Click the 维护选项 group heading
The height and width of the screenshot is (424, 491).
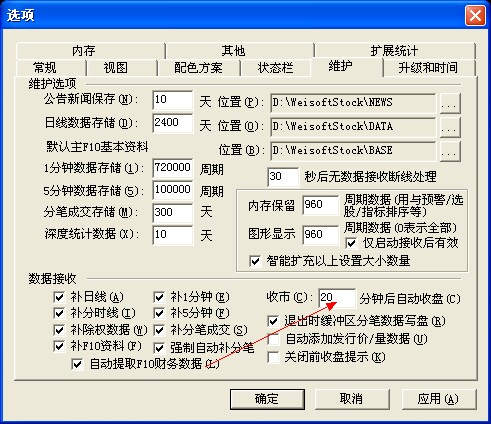(x=52, y=83)
